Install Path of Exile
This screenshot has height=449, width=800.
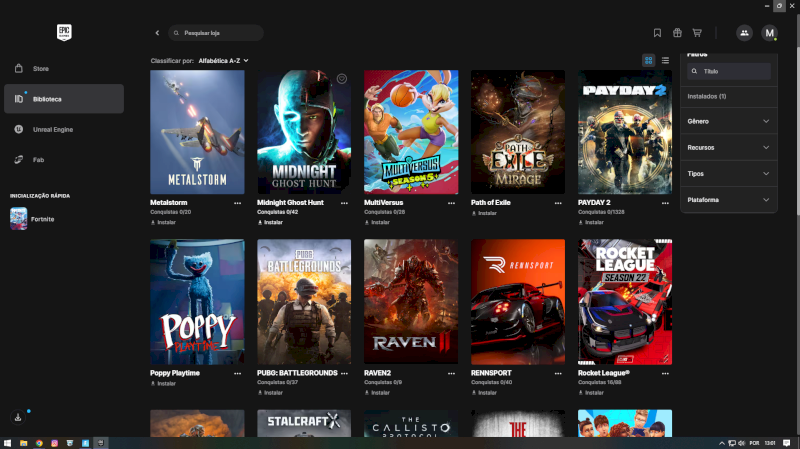[484, 213]
